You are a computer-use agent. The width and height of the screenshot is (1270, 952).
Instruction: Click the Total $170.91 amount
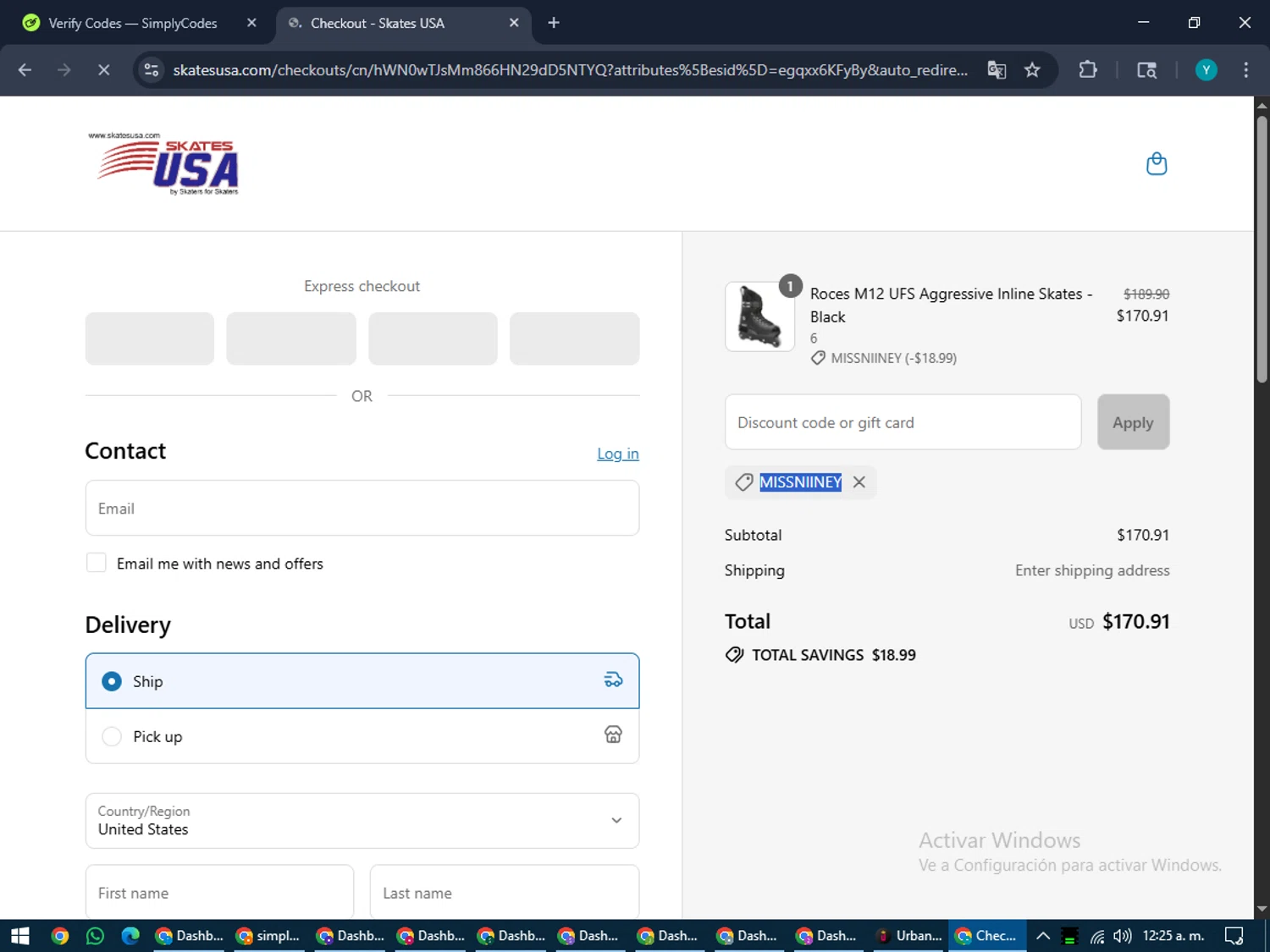tap(1135, 622)
